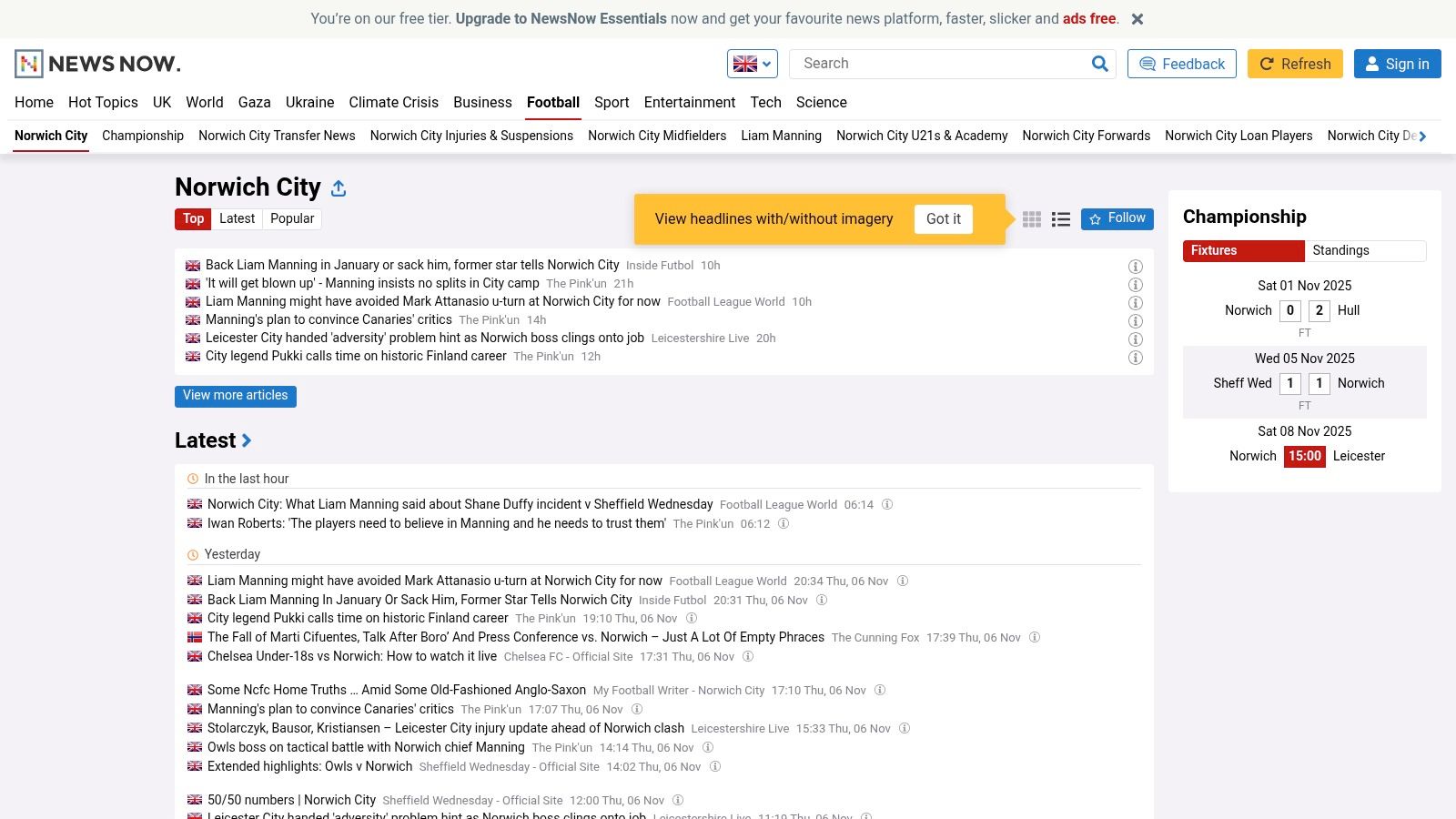
Task: Click View more articles button
Action: 235,396
